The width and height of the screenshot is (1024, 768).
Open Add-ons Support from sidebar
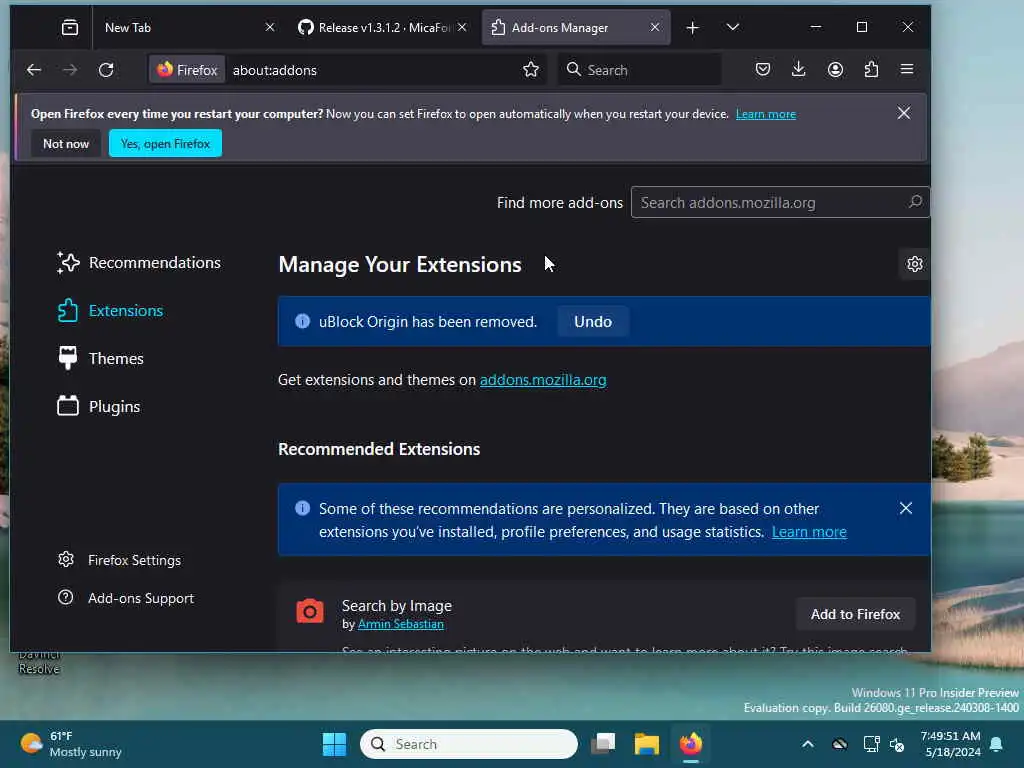click(126, 598)
